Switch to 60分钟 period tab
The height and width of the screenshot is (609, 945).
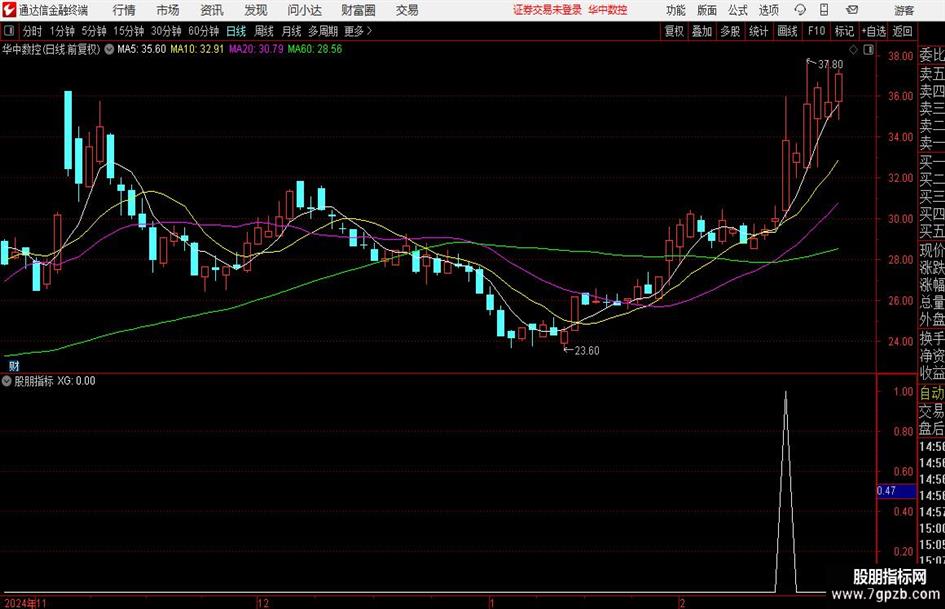[x=204, y=31]
